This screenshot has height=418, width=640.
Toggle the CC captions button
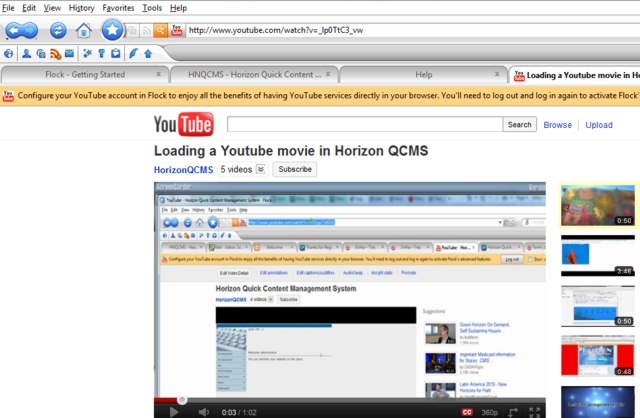(467, 412)
